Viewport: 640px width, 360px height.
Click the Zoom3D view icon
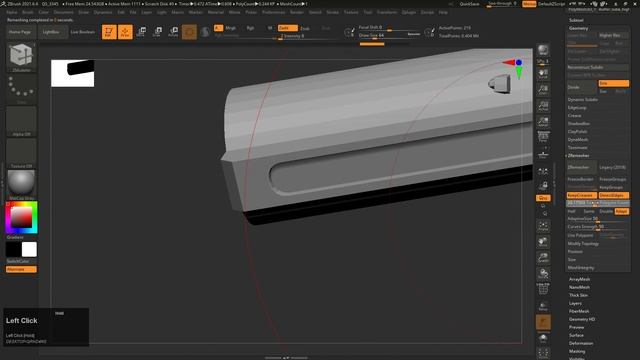543,258
